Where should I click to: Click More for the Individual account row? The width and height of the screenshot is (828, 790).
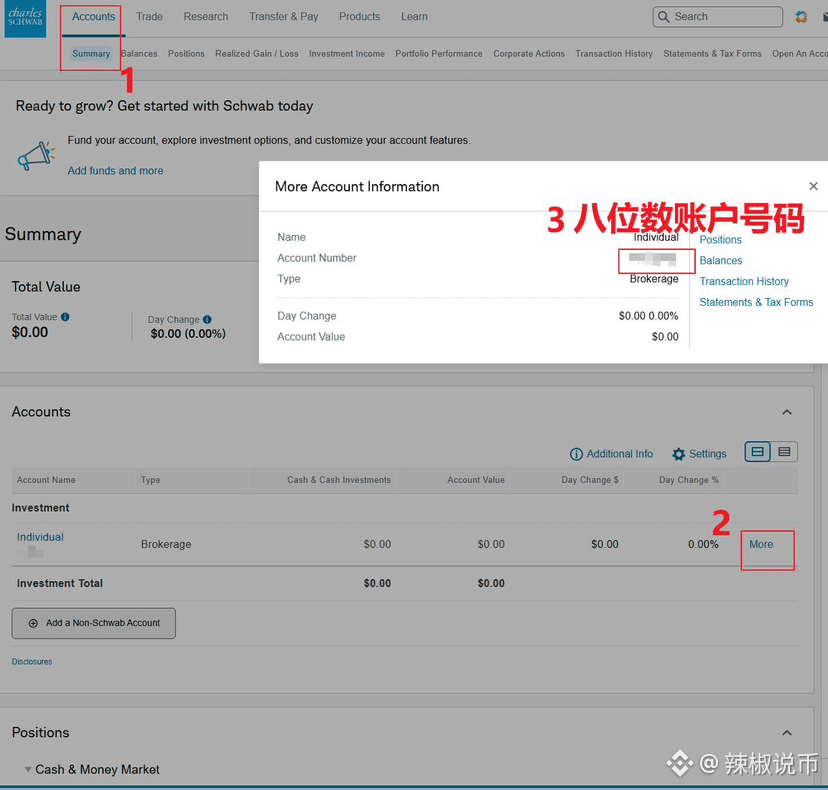pyautogui.click(x=761, y=544)
